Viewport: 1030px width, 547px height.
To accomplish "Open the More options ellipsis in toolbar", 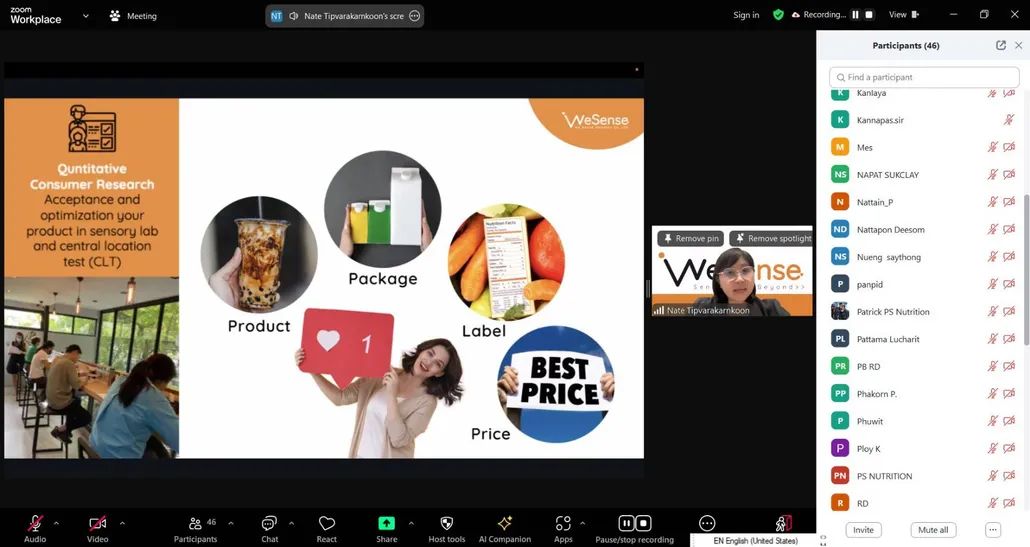I will [x=707, y=523].
